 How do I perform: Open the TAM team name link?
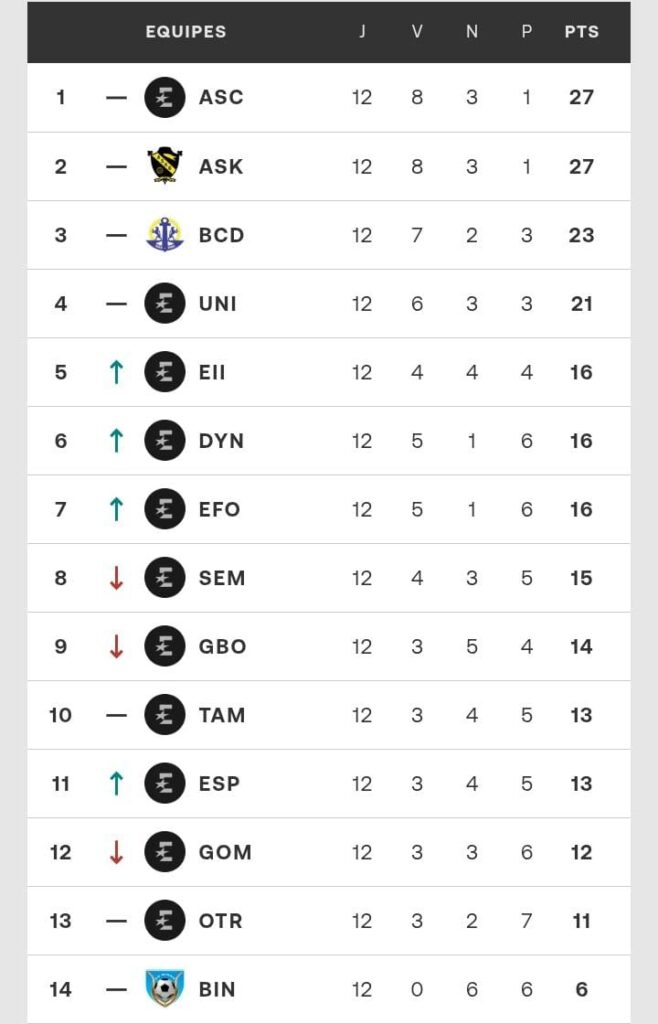pos(221,715)
